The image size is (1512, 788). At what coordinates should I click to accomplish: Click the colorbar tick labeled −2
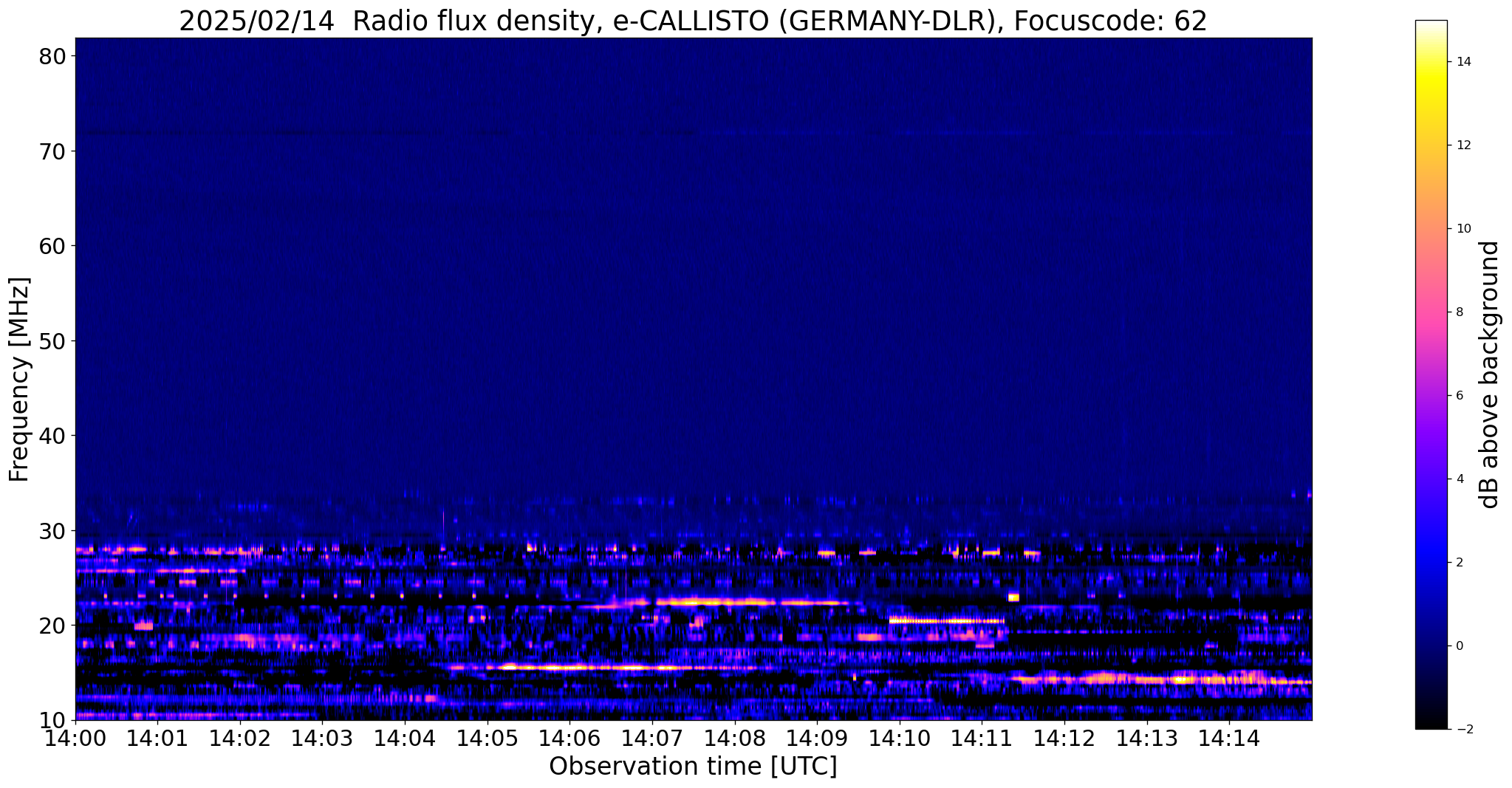point(1463,730)
